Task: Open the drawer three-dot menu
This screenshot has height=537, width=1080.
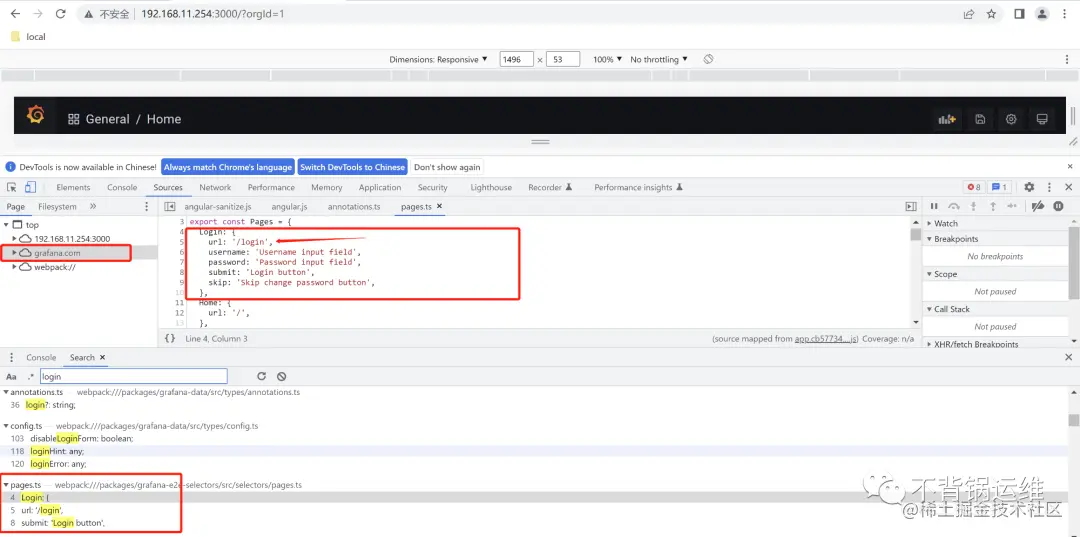Action: click(11, 357)
